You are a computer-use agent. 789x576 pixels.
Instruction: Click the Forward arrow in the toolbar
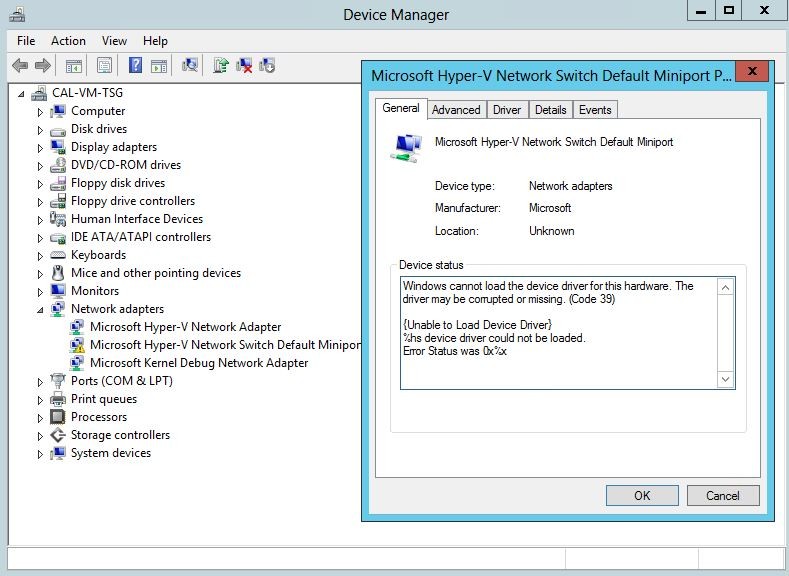click(x=42, y=66)
